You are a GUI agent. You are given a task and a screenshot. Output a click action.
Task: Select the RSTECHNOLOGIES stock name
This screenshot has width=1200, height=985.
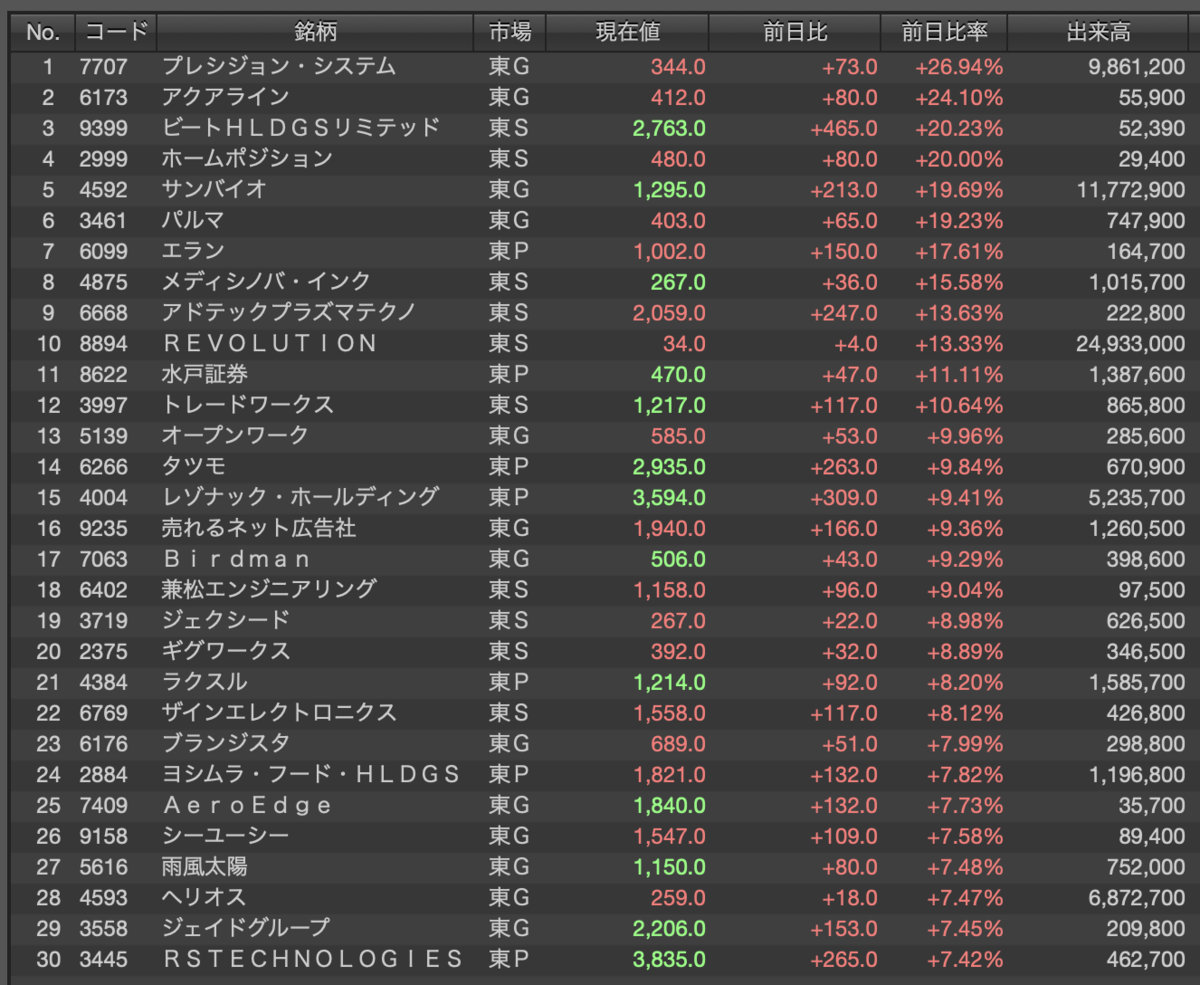pyautogui.click(x=313, y=960)
